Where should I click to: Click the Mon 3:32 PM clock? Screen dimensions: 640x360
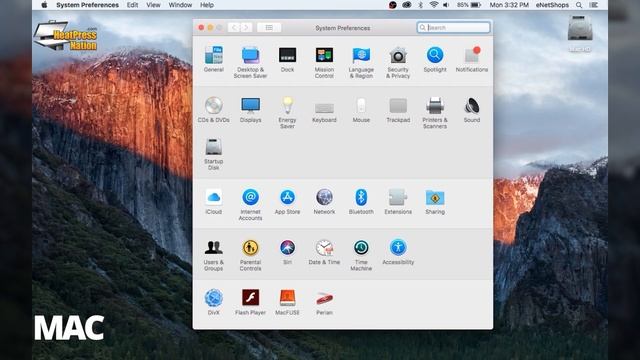point(509,5)
